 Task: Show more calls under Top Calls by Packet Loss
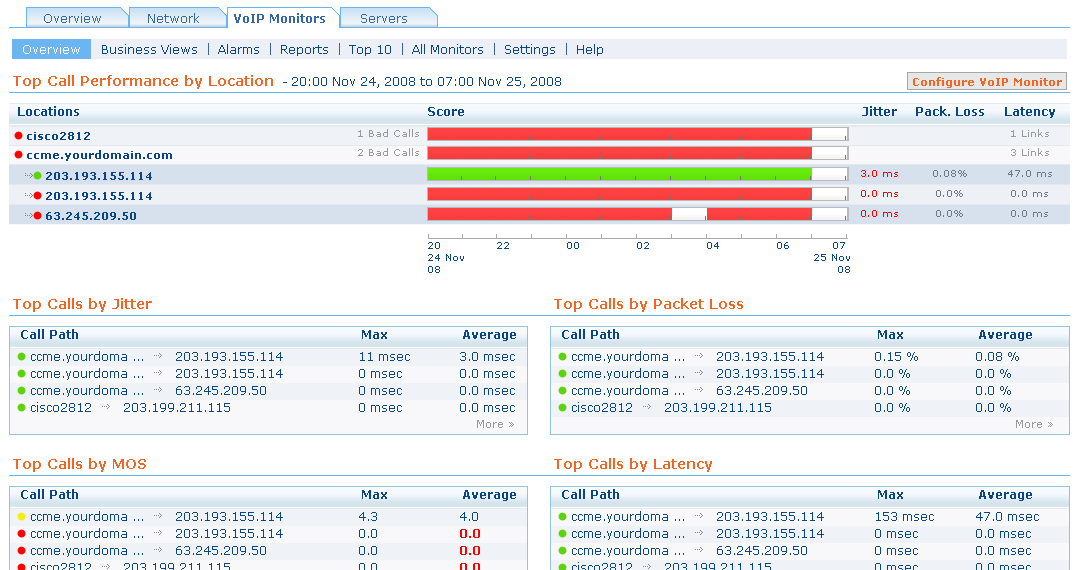[x=1034, y=424]
